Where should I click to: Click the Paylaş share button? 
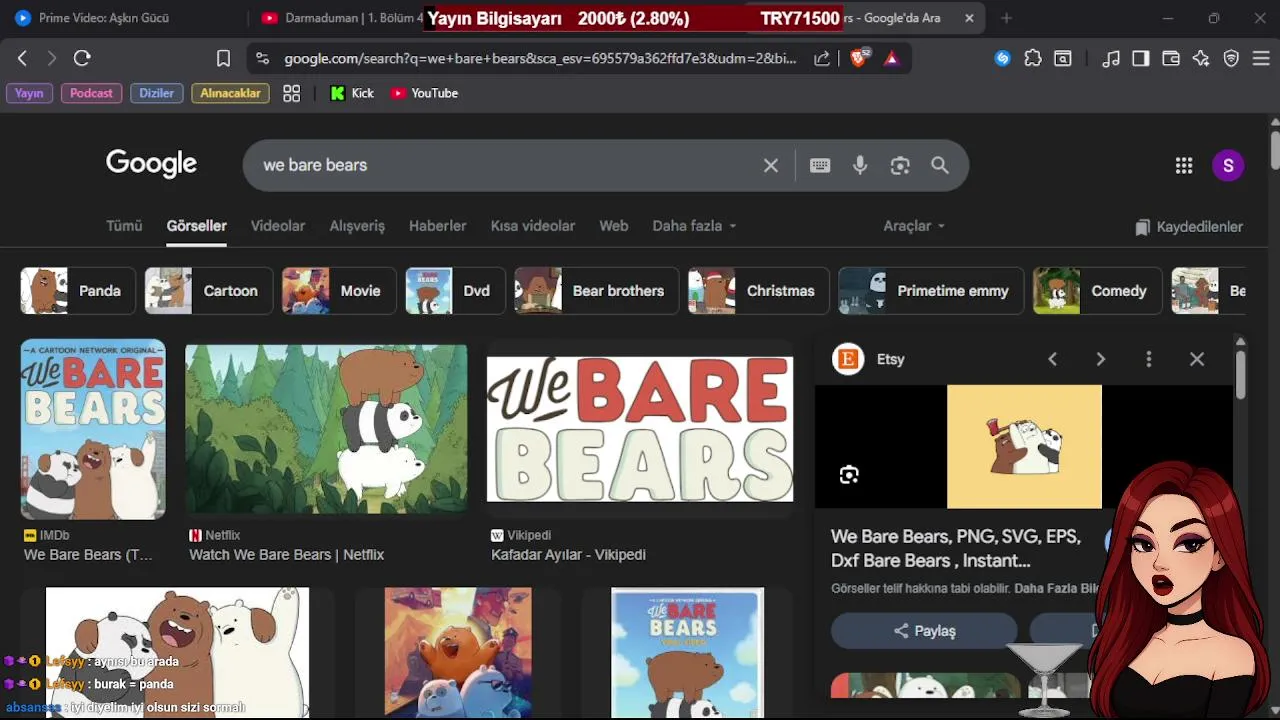925,631
